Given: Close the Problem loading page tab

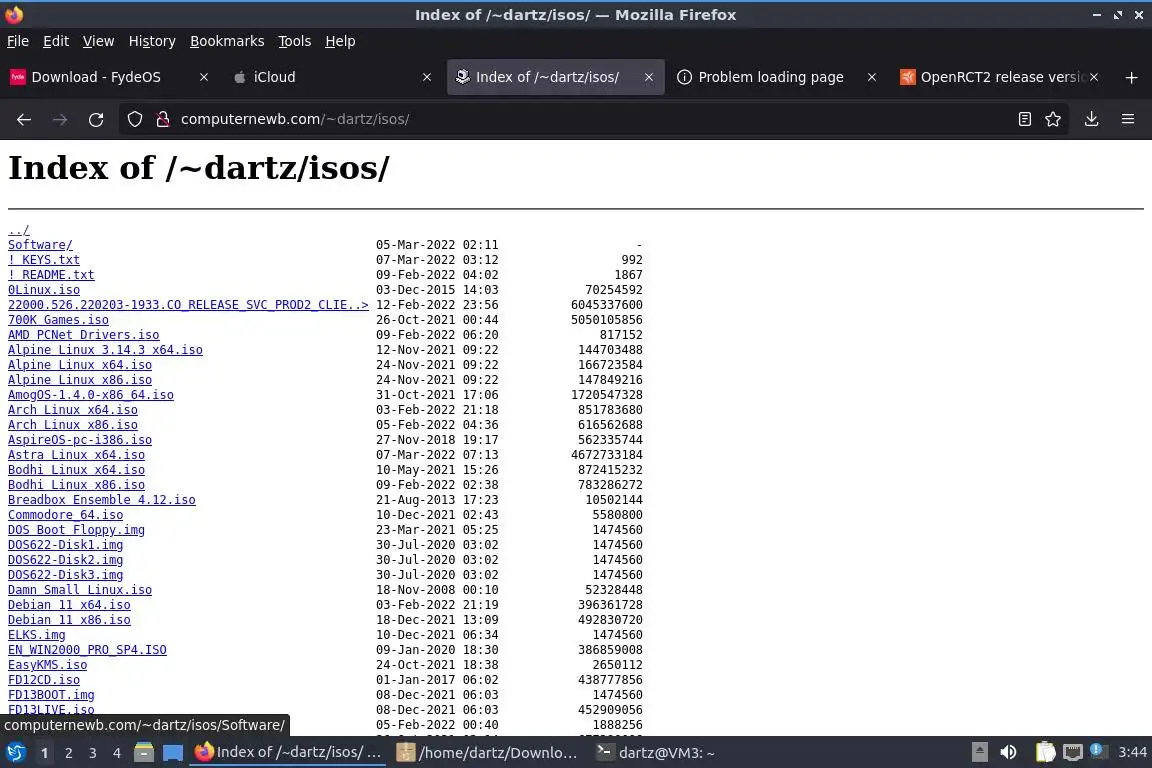Looking at the screenshot, I should click(x=871, y=77).
